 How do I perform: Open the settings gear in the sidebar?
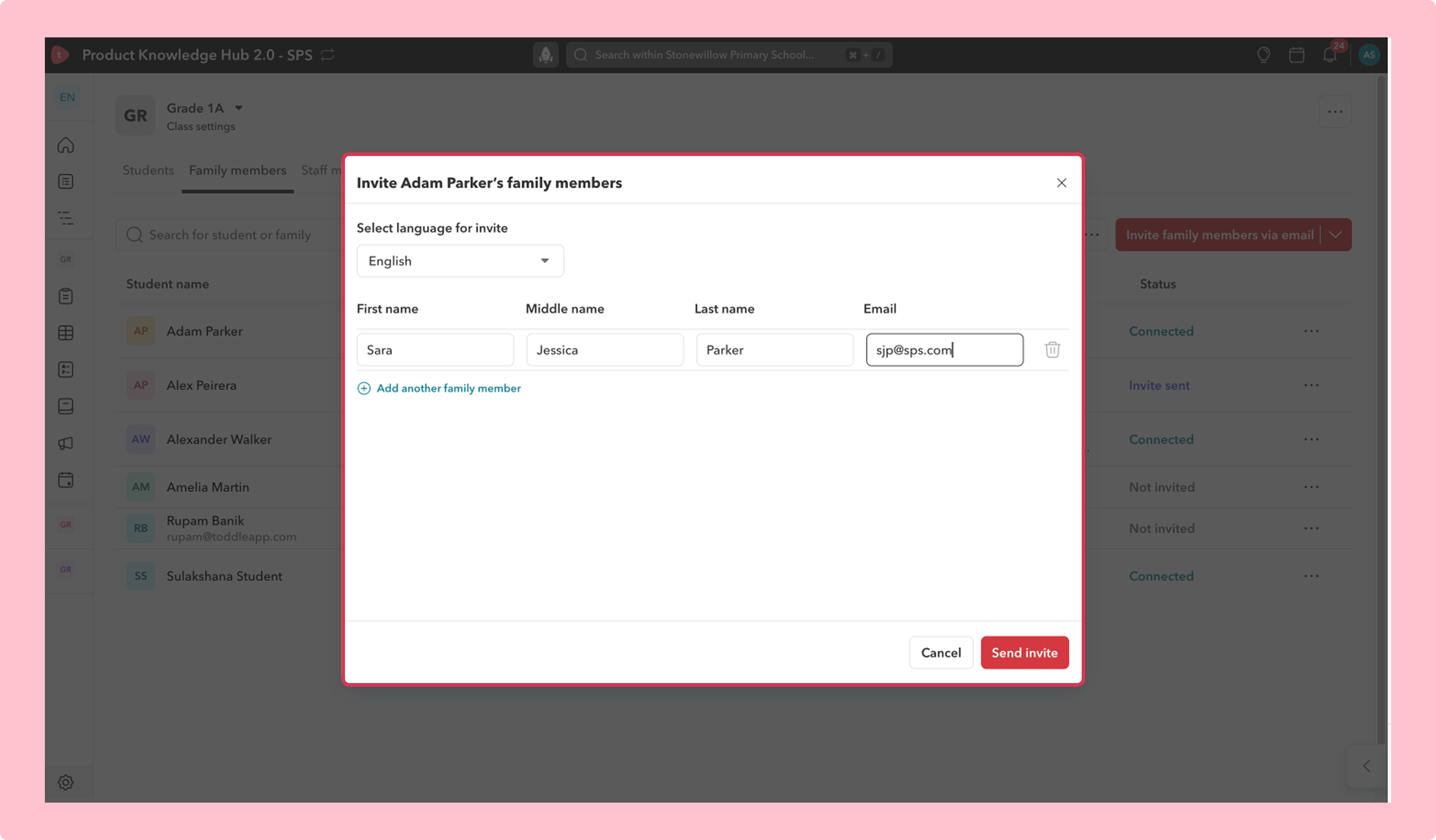click(x=65, y=783)
